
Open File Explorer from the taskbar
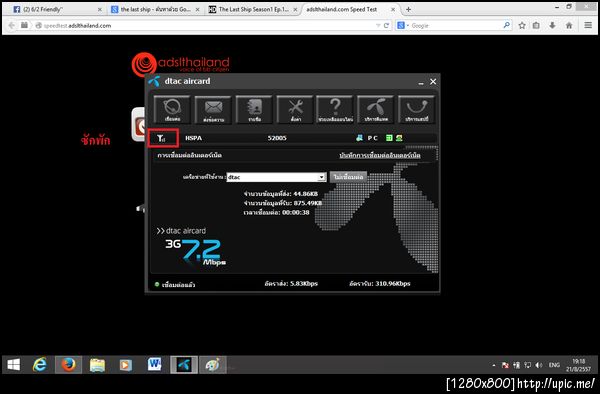click(97, 365)
